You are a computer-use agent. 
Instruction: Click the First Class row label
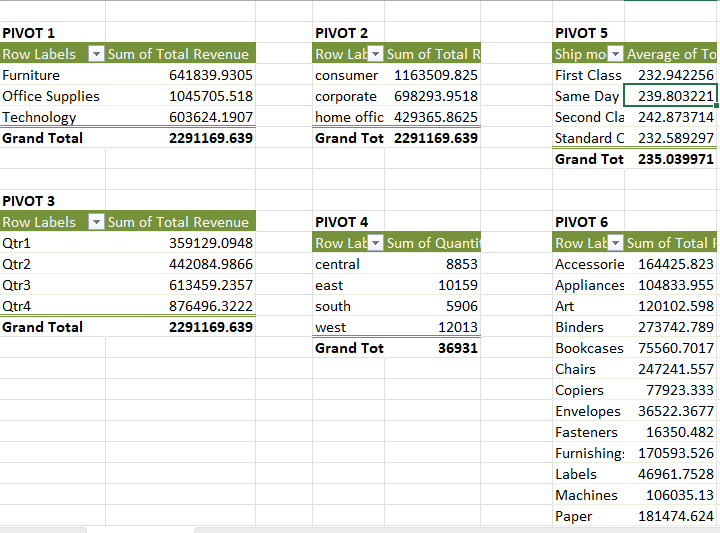pos(588,75)
